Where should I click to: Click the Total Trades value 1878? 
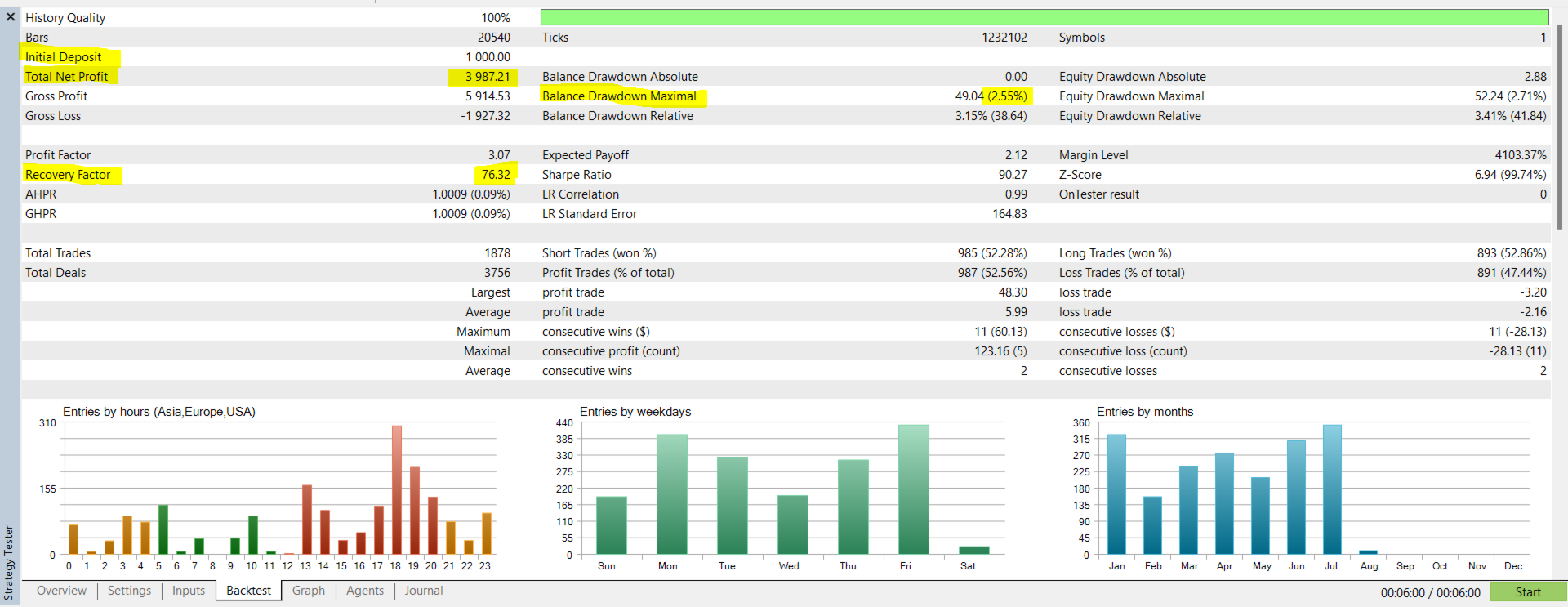pos(497,253)
